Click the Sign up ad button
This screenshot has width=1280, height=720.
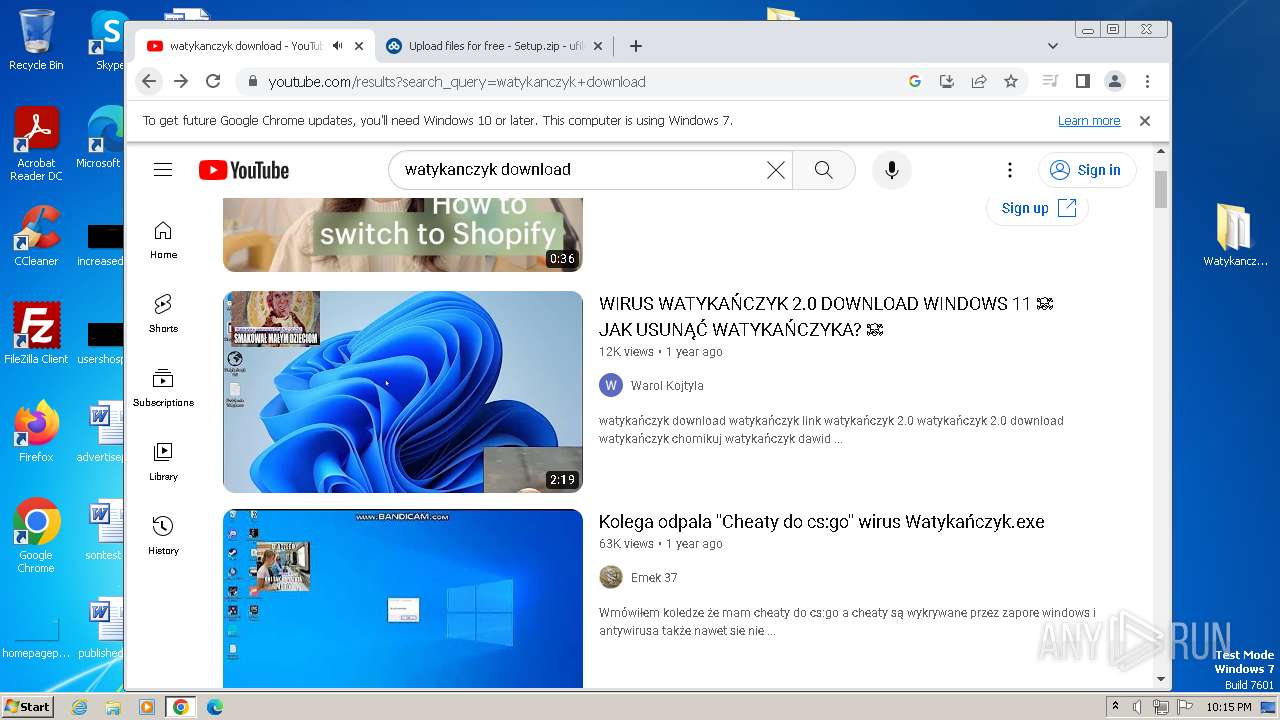pos(1037,208)
